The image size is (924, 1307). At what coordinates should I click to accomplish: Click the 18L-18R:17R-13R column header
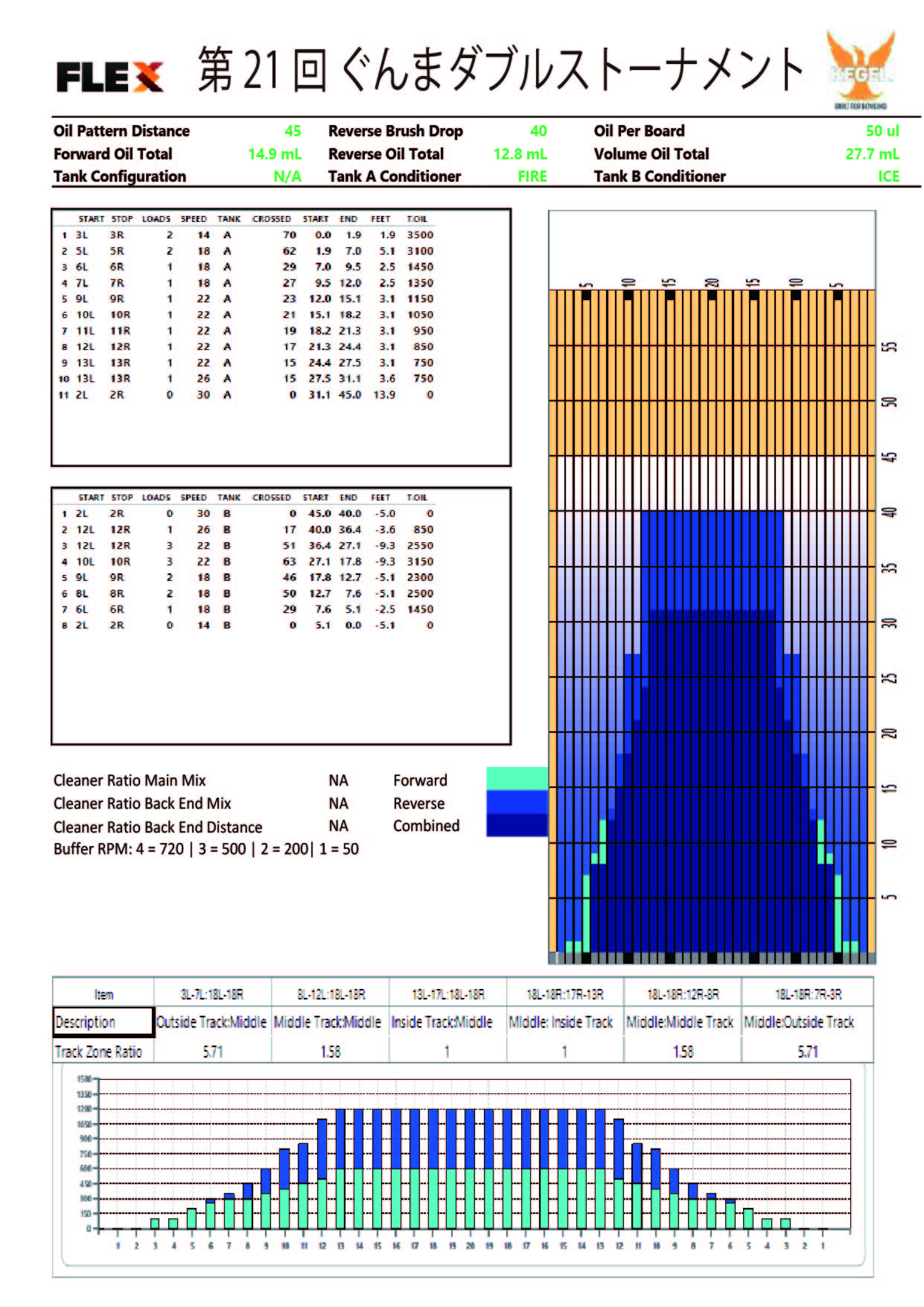pos(565,994)
